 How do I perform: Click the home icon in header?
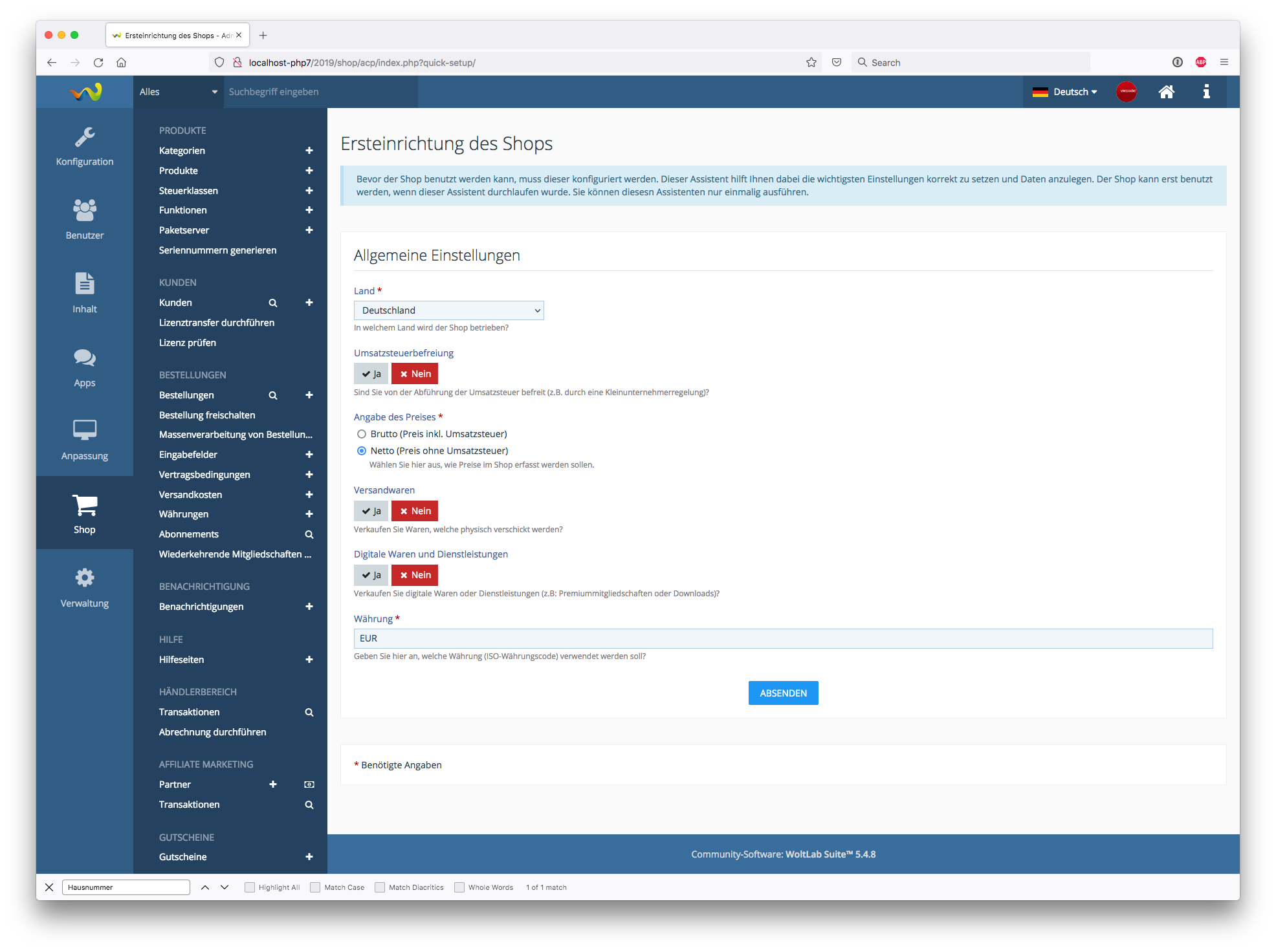click(1166, 92)
